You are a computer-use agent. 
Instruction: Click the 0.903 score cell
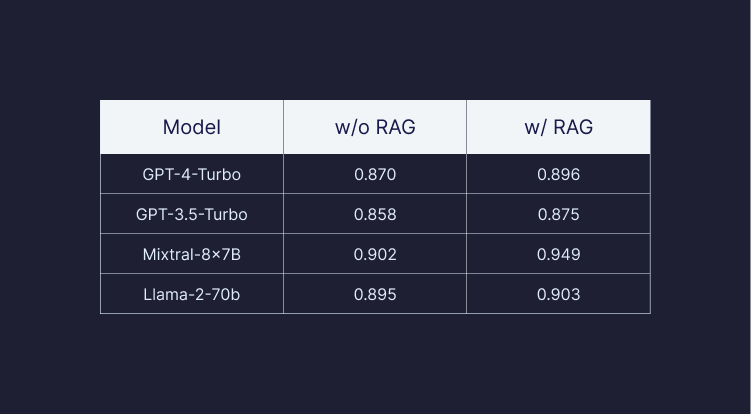point(558,294)
